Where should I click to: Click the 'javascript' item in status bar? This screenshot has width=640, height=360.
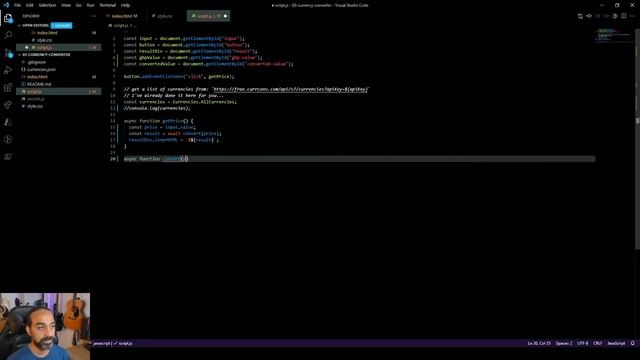point(102,343)
